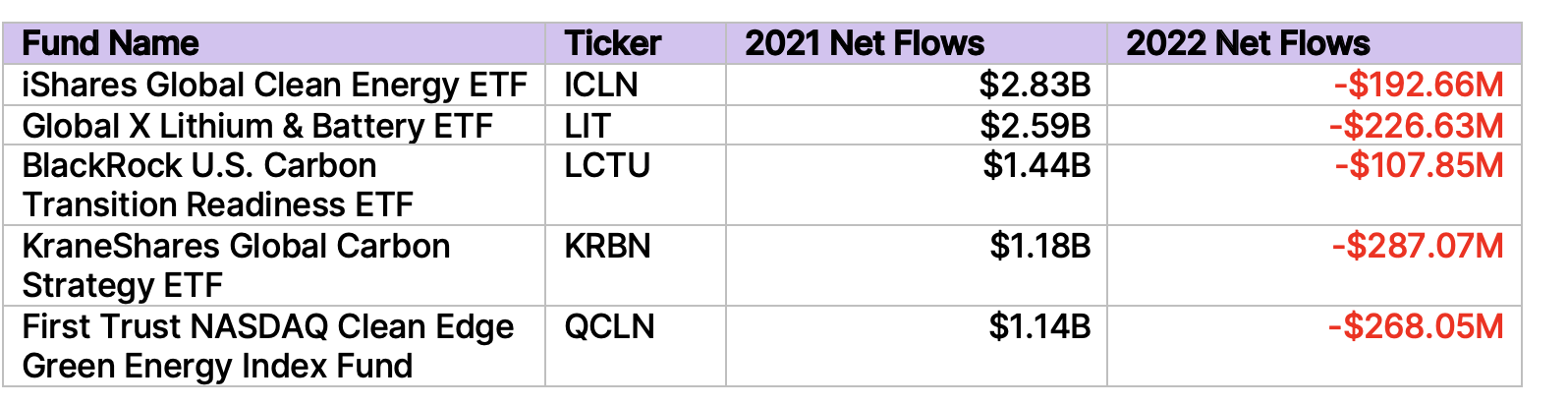The image size is (1568, 405).
Task: Click the Fund Name column header
Action: (110, 44)
